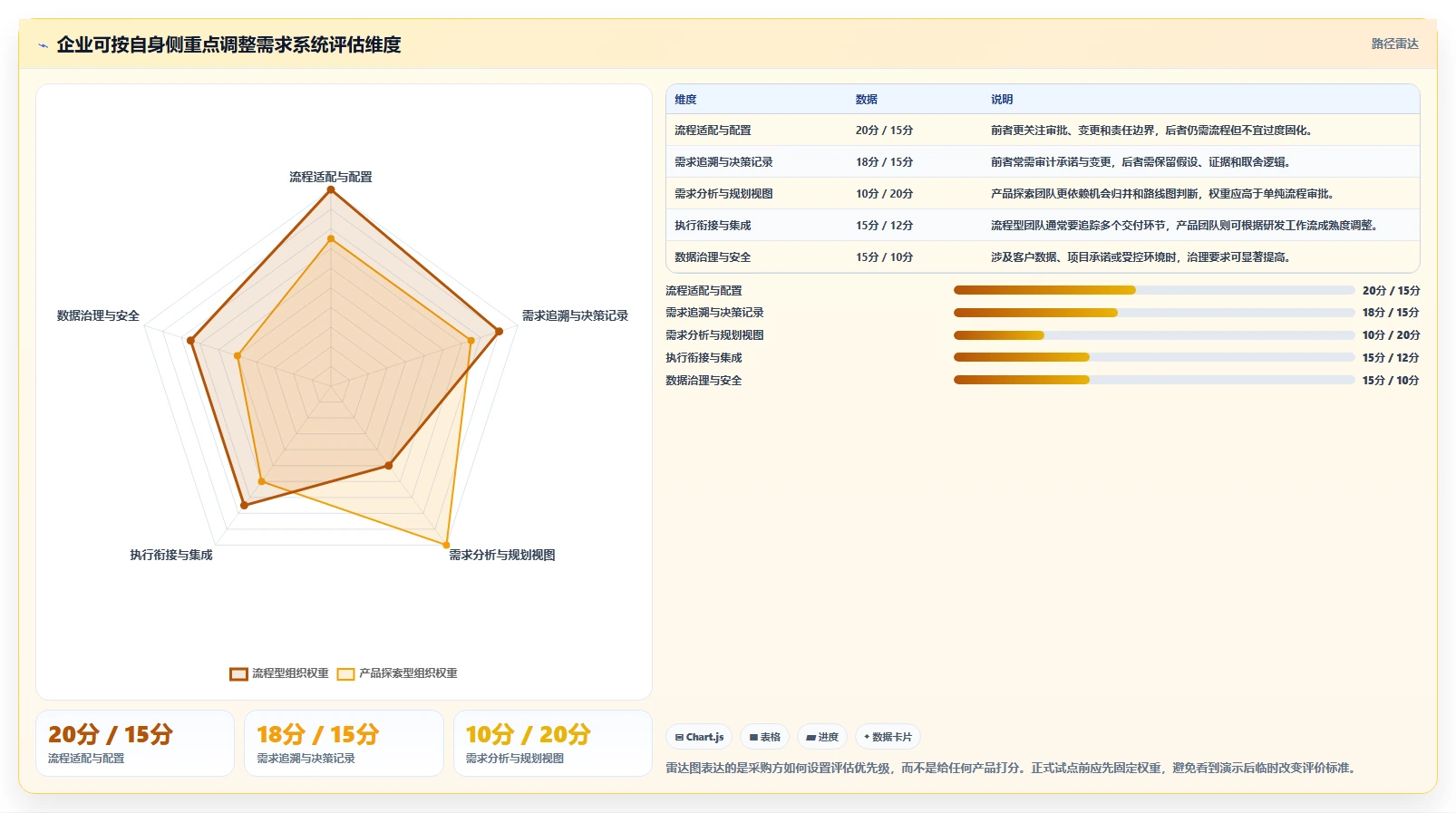Click the 流程适配与配置 radar axis label
Screen dimensions: 1456x813
[x=331, y=177]
